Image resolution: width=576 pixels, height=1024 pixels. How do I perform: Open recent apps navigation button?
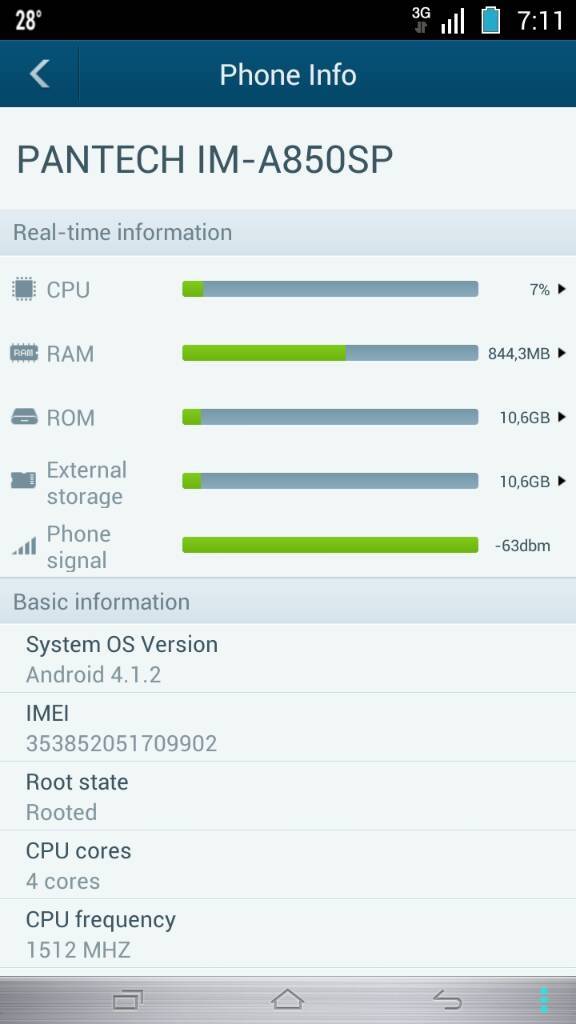128,999
